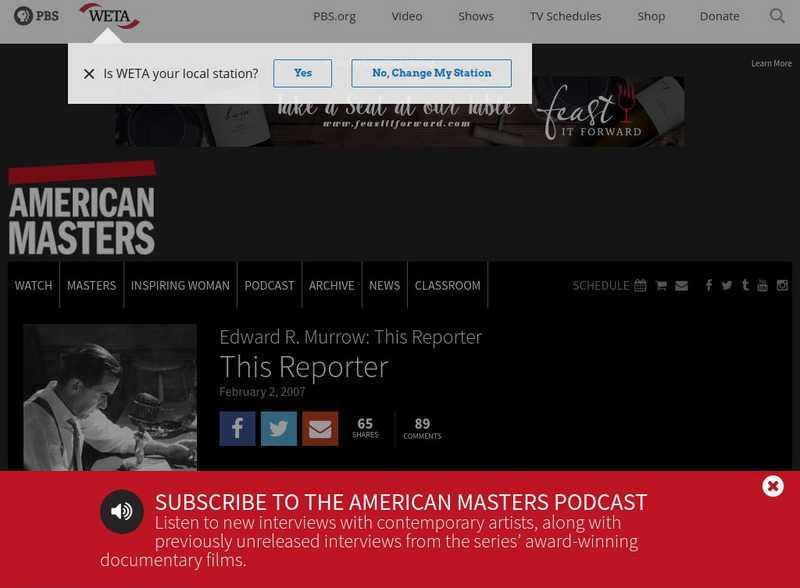Click the newsletter envelope icon in nav
The image size is (800, 588).
pyautogui.click(x=682, y=285)
